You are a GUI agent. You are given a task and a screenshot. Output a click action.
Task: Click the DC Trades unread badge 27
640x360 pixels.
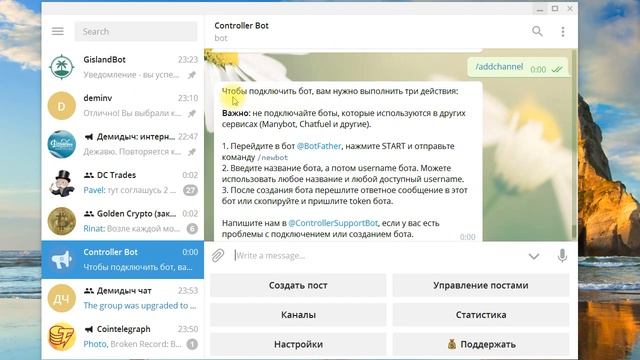[190, 190]
